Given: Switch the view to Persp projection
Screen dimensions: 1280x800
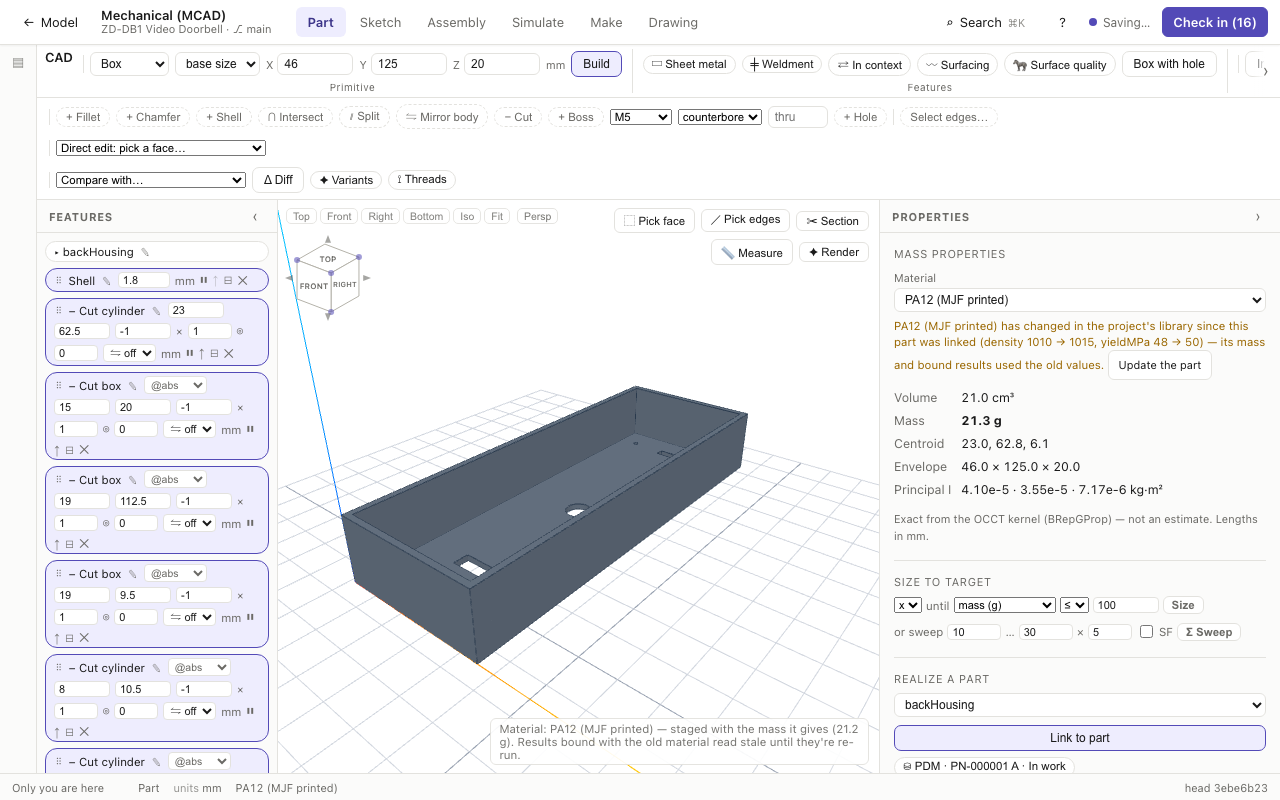Looking at the screenshot, I should (x=537, y=216).
